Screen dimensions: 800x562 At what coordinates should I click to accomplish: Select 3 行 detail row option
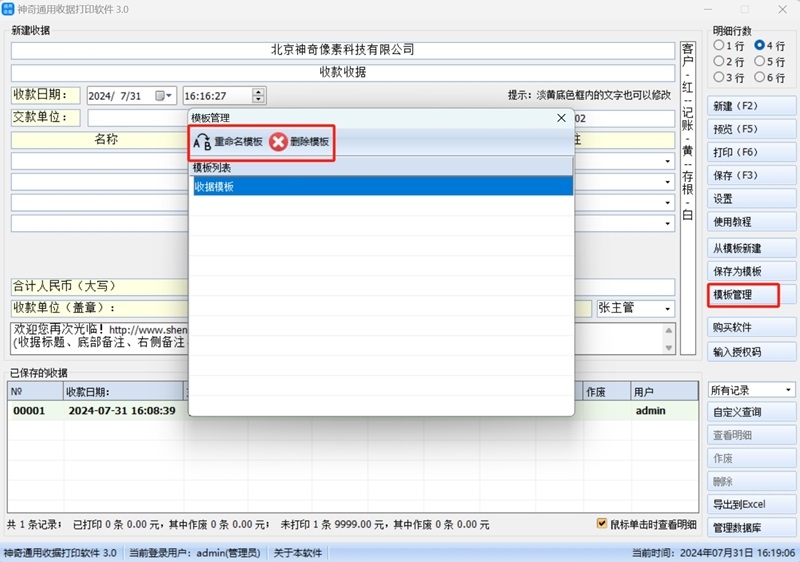tap(729, 78)
